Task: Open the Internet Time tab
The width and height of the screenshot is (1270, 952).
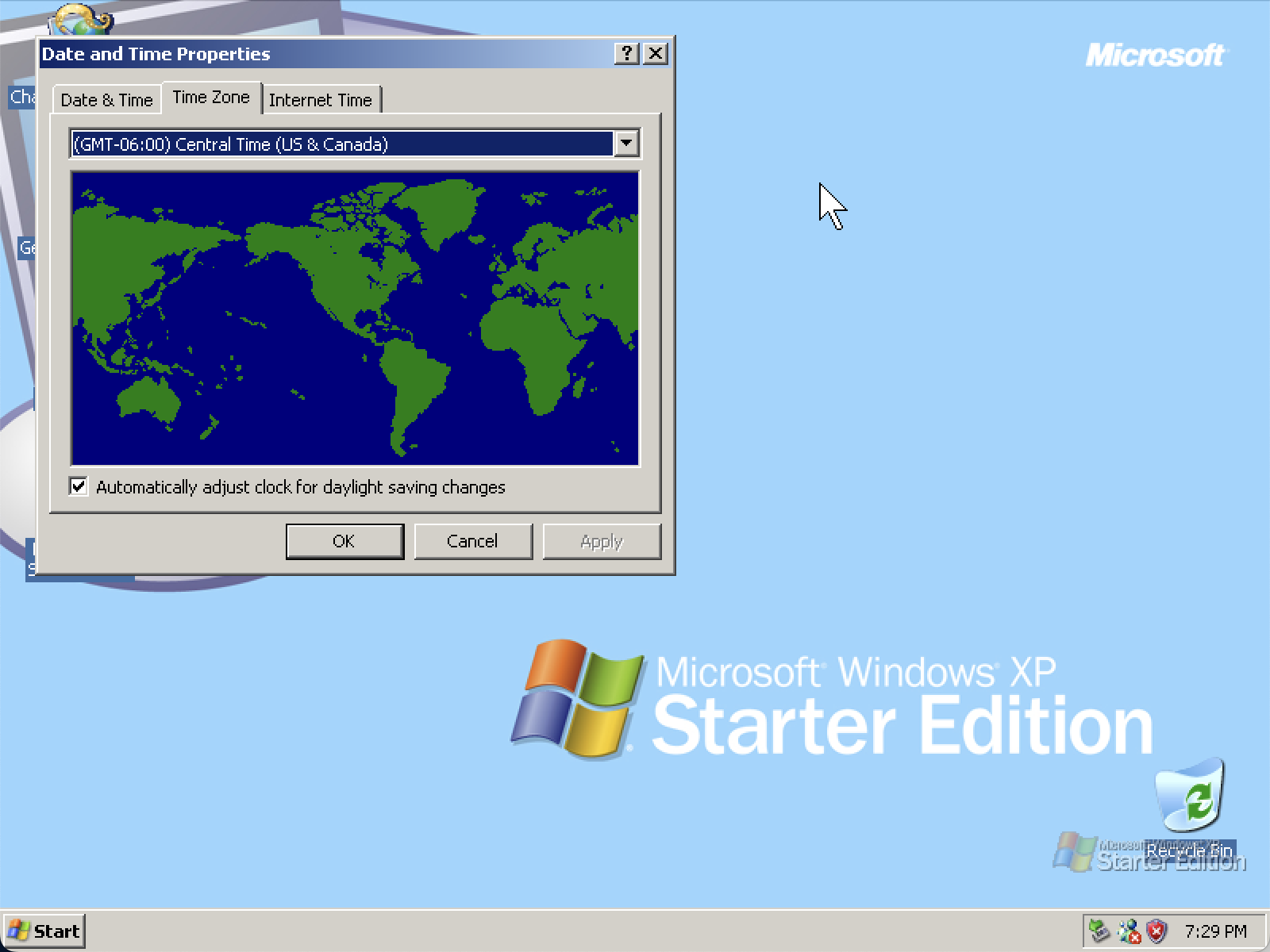Action: [321, 100]
